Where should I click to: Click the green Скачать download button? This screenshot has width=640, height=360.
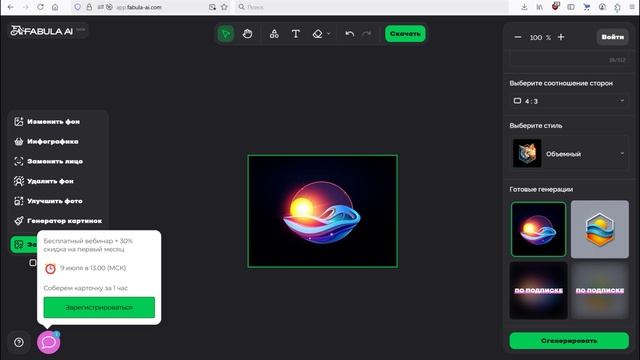click(x=405, y=33)
